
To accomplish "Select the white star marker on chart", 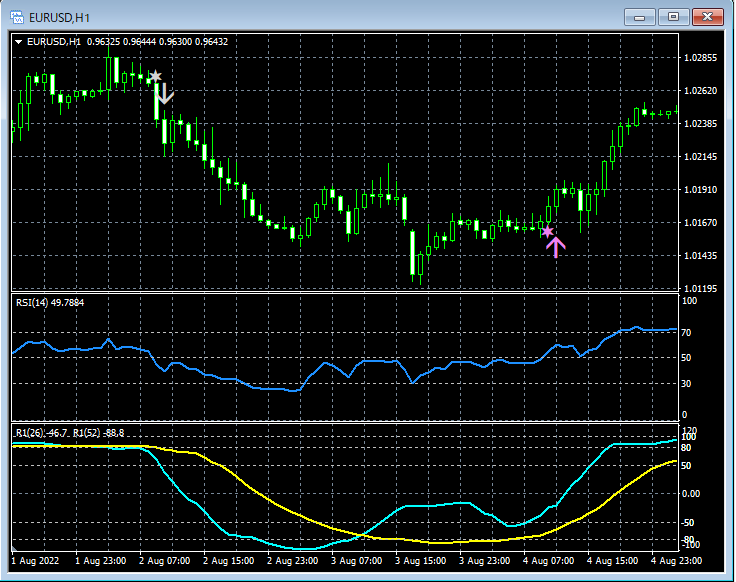I will coord(155,76).
